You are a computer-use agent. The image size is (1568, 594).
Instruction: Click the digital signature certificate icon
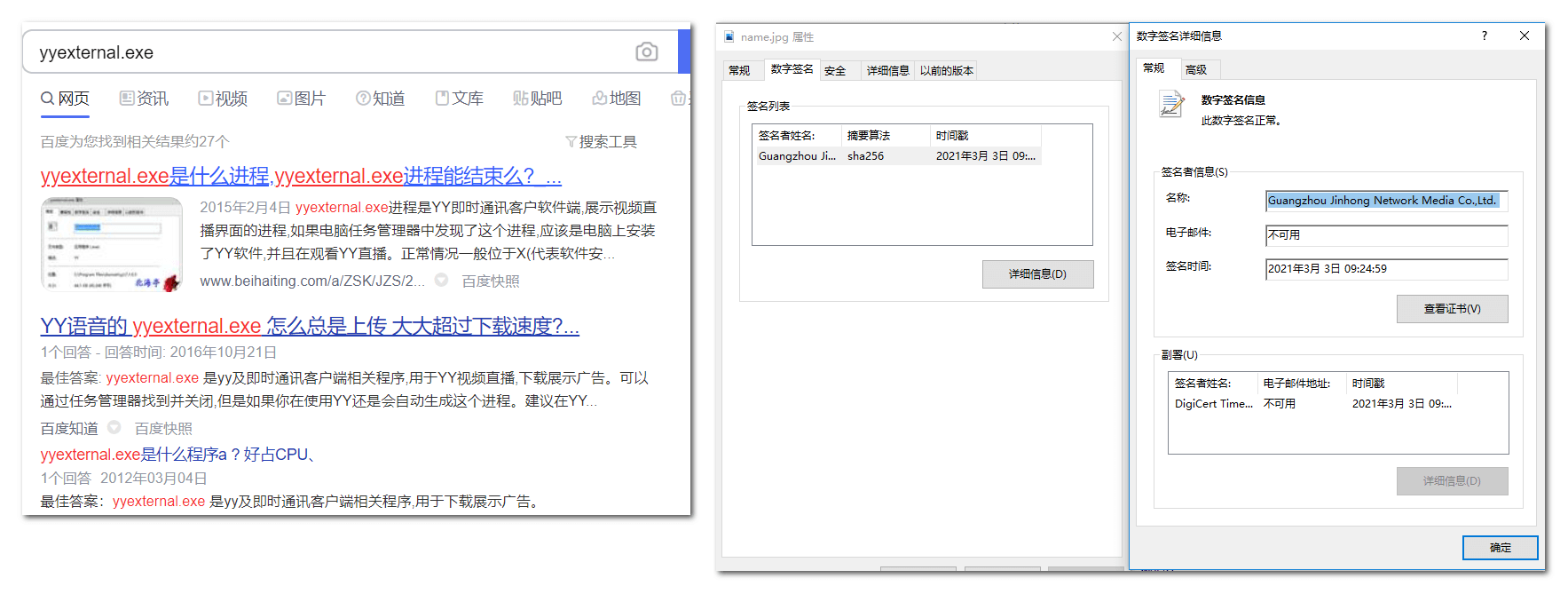1171,104
